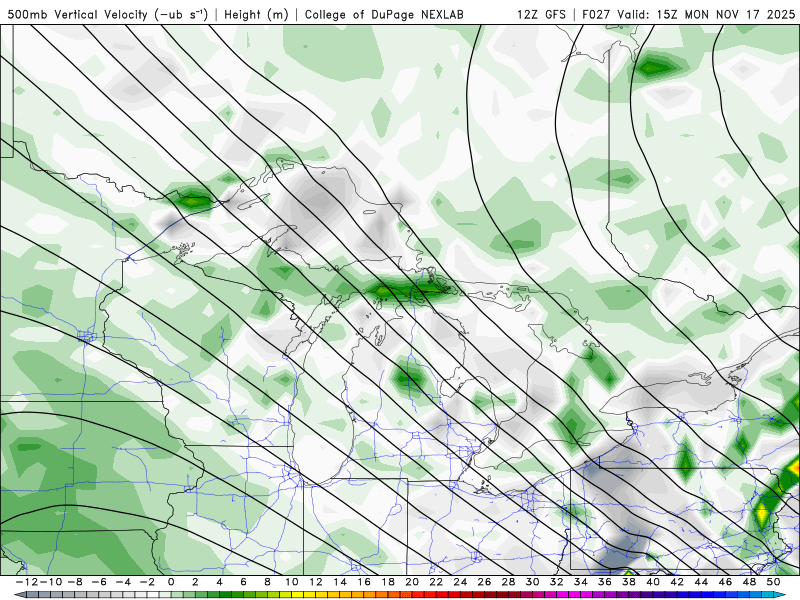Click the '-4' color scale label
This screenshot has height=600, width=800.
[x=123, y=582]
